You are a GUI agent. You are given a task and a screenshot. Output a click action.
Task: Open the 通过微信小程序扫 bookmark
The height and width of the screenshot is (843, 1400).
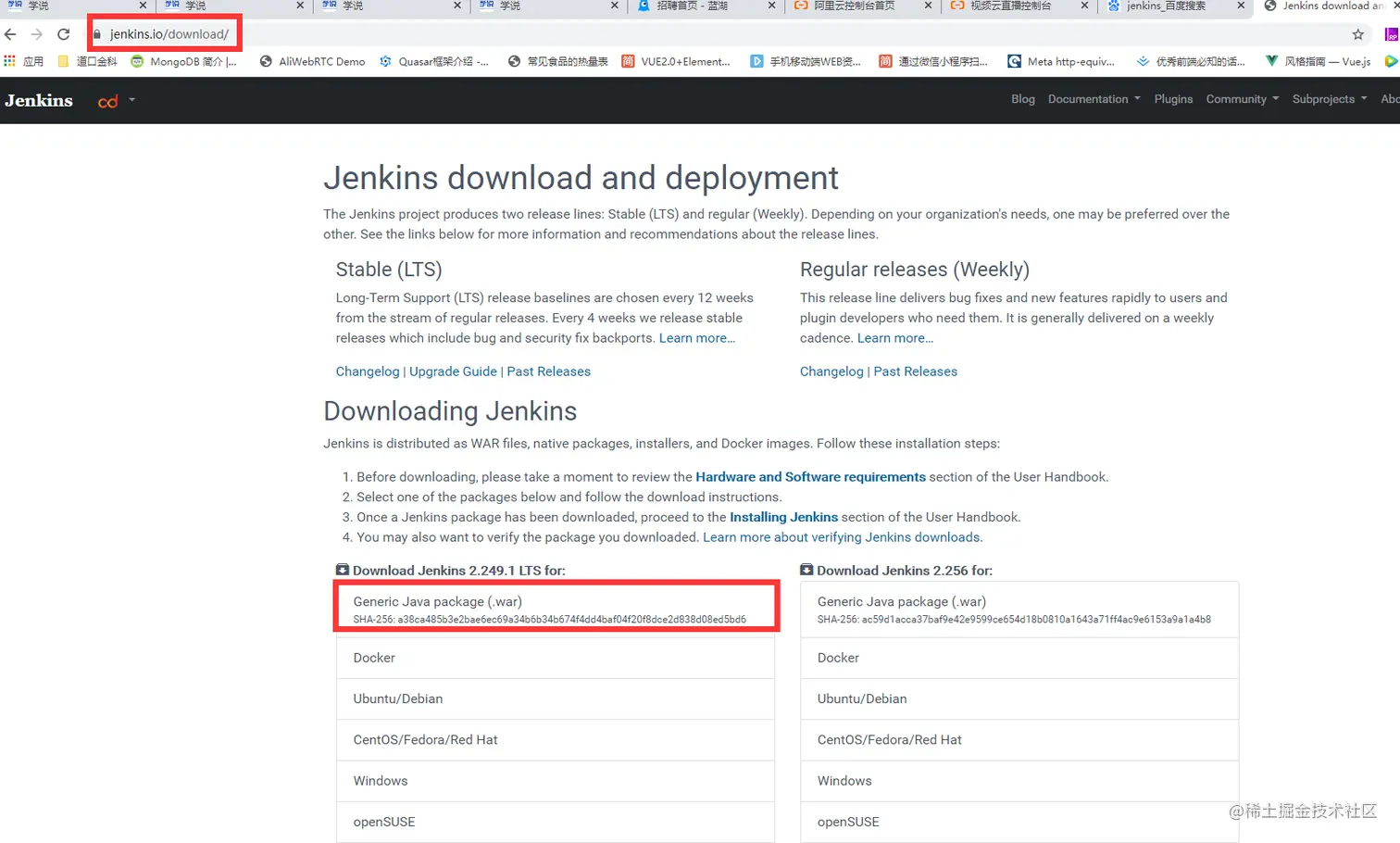pyautogui.click(x=933, y=61)
